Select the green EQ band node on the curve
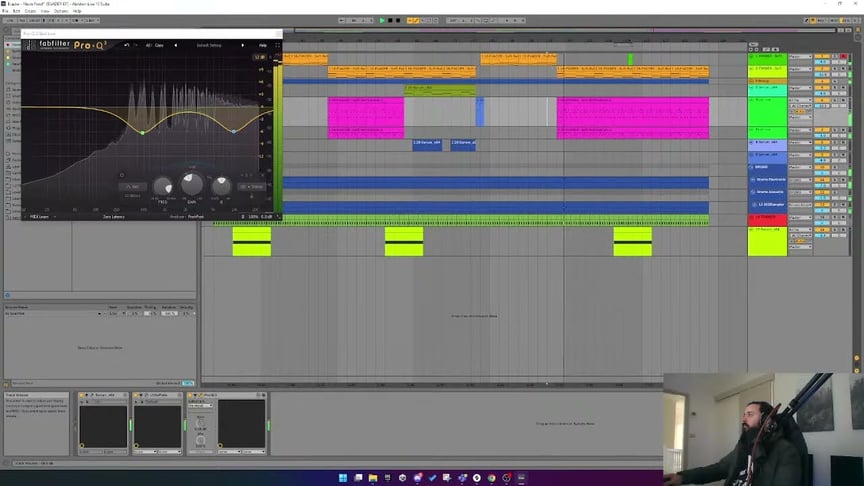 coord(142,132)
